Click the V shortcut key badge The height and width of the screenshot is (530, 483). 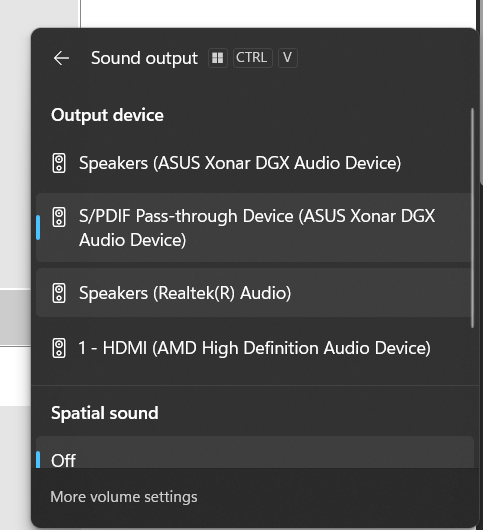coord(288,58)
